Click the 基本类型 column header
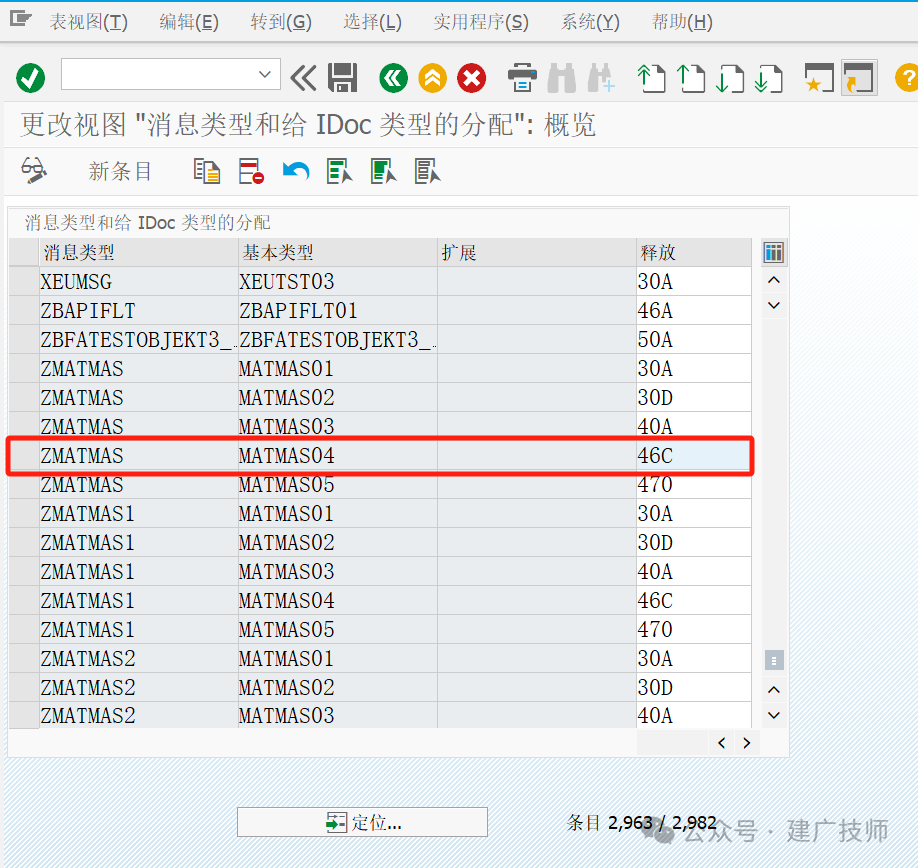This screenshot has height=868, width=918. tap(338, 253)
